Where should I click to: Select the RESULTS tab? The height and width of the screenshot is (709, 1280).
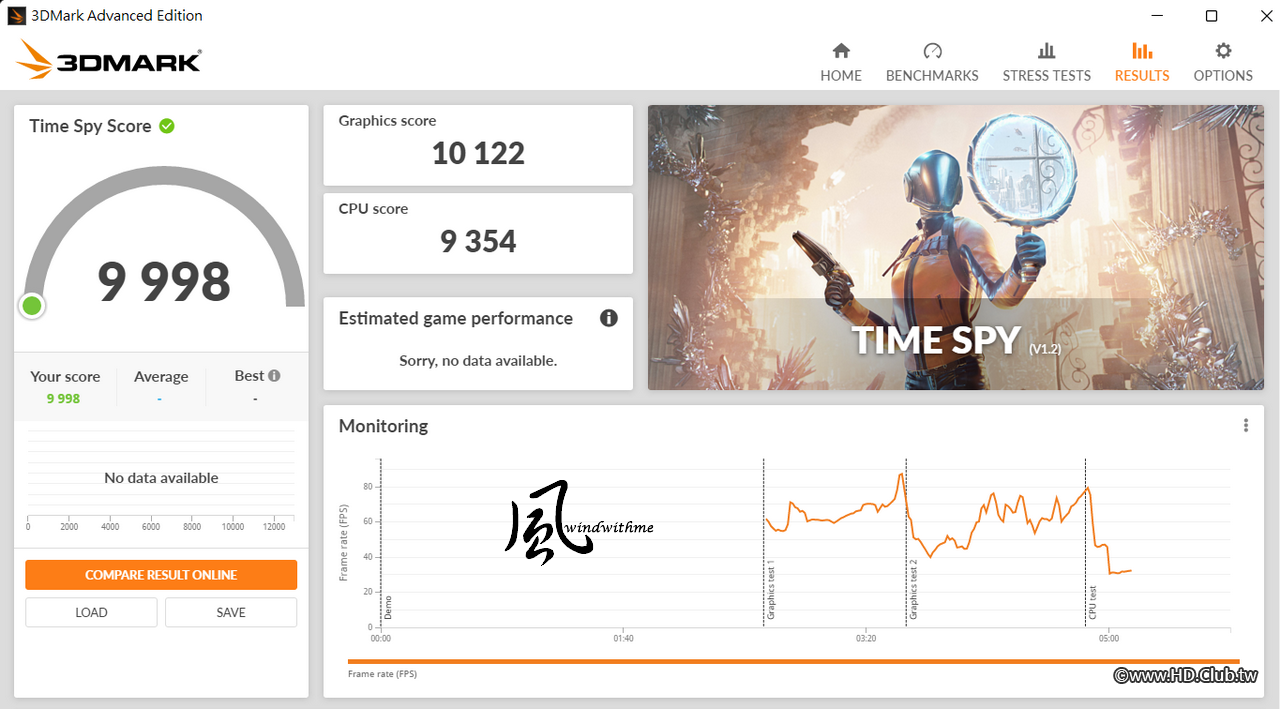pyautogui.click(x=1142, y=62)
